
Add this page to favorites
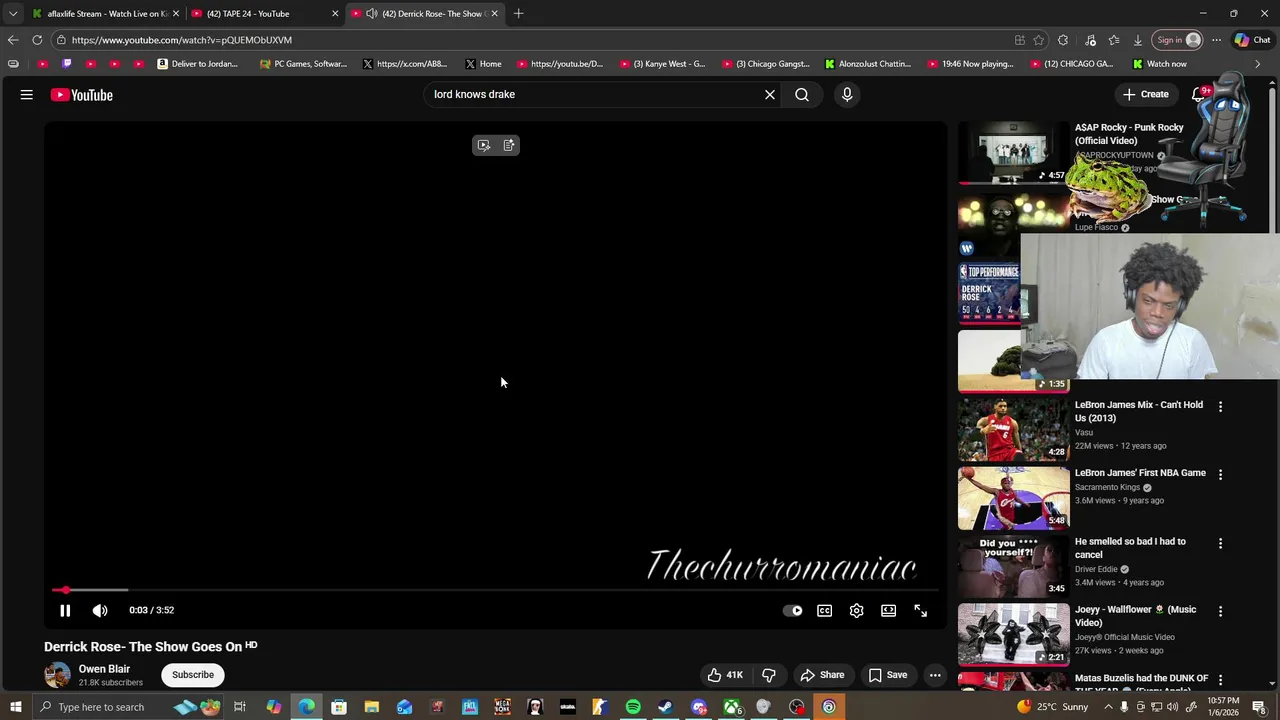(x=1039, y=40)
